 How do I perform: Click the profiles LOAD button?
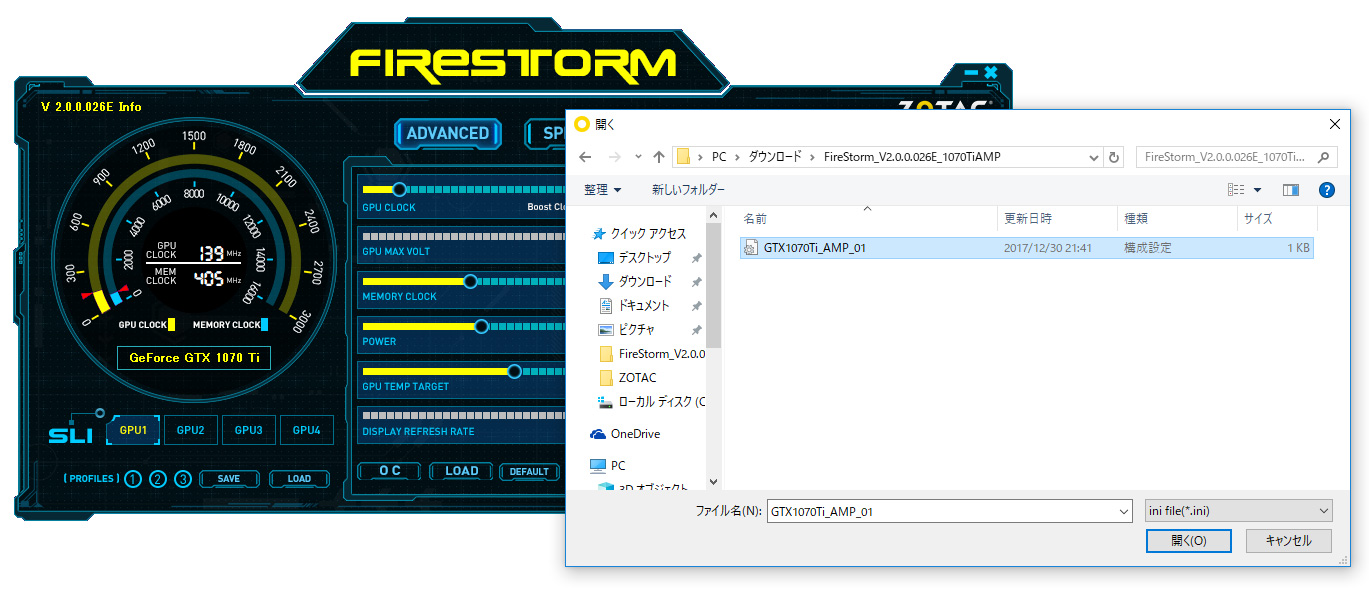(x=299, y=479)
